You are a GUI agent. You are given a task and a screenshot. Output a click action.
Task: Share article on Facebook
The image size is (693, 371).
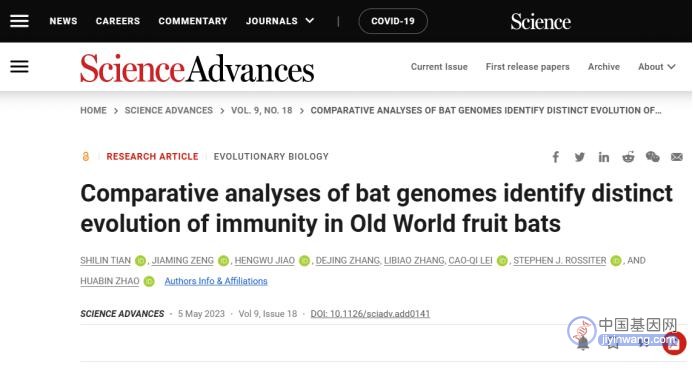[556, 157]
